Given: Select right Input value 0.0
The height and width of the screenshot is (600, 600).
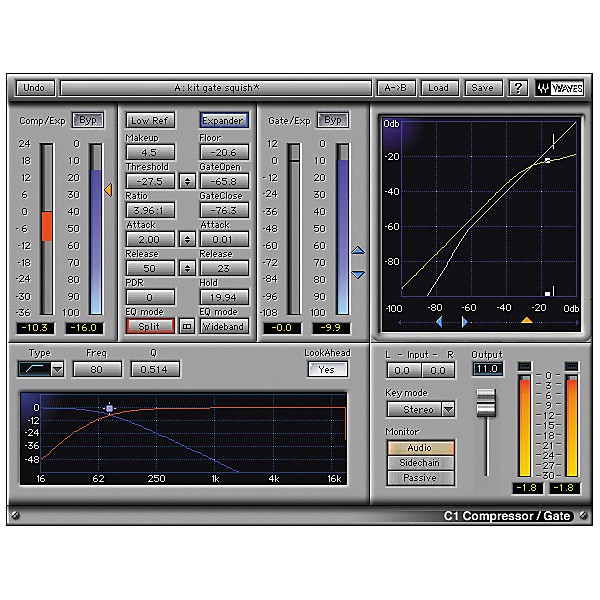Looking at the screenshot, I should tap(438, 370).
